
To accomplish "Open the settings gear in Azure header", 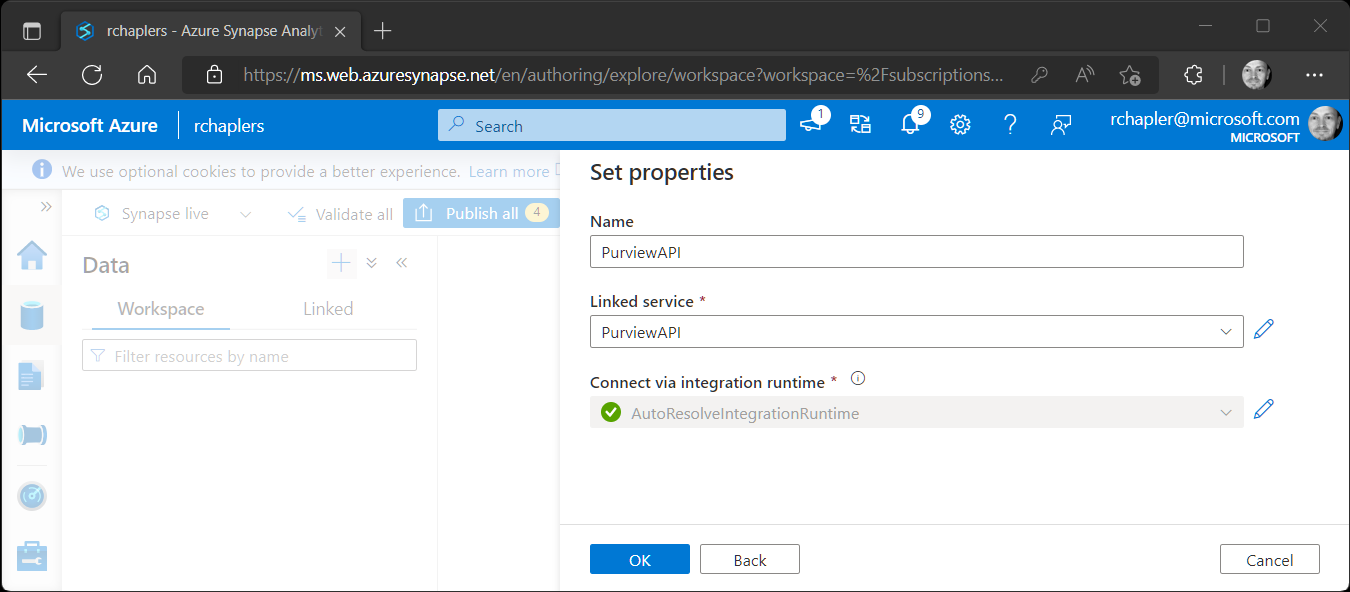I will pyautogui.click(x=961, y=124).
